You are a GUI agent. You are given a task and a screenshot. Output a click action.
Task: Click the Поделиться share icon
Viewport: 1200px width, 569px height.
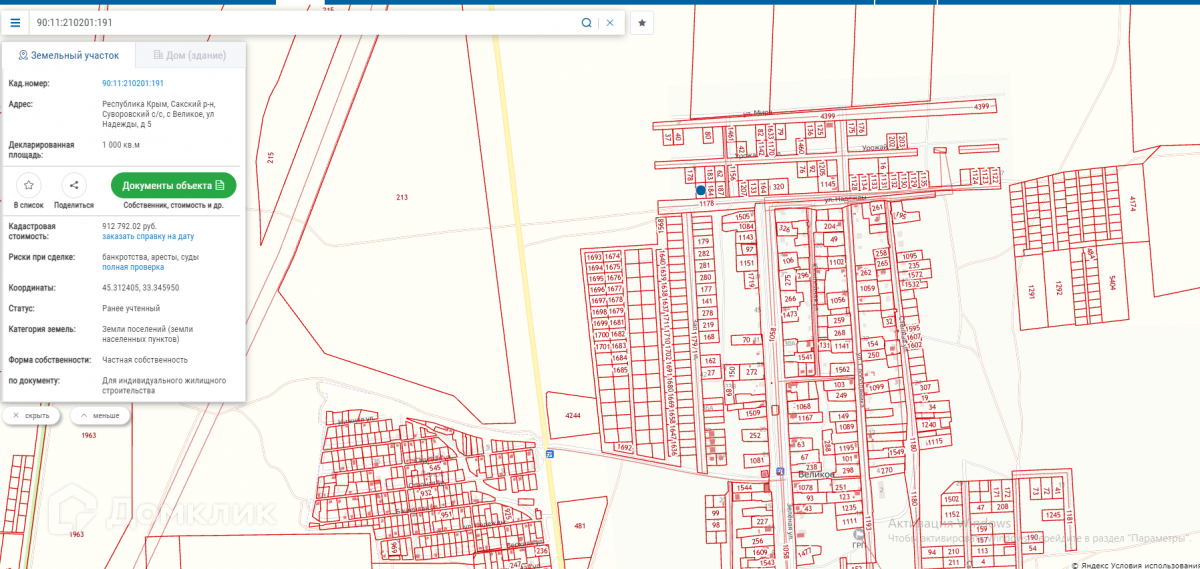click(74, 185)
